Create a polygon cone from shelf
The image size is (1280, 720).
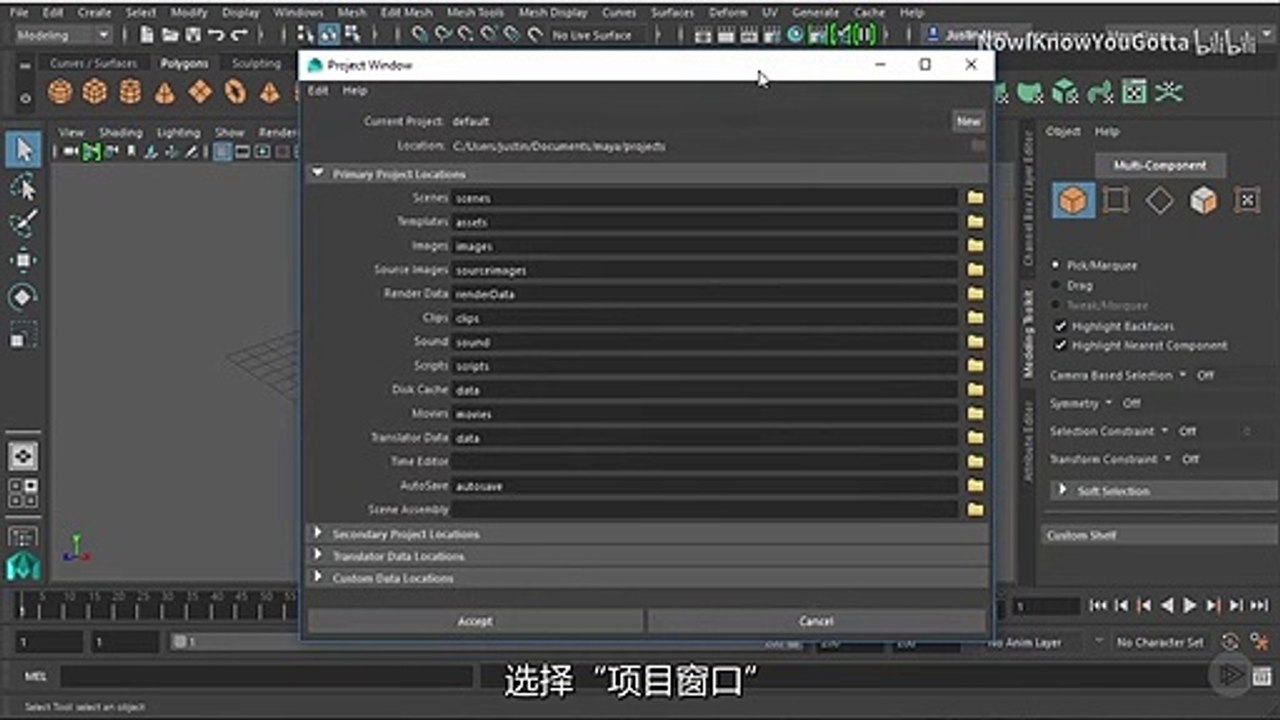pos(165,93)
